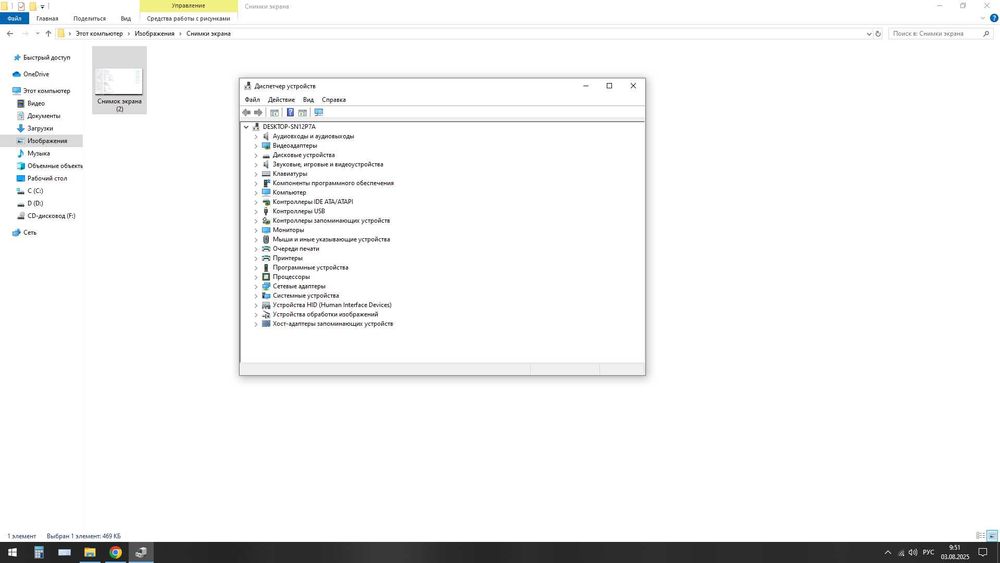Select the Снимок экрана (2) thumbnail

pyautogui.click(x=119, y=80)
